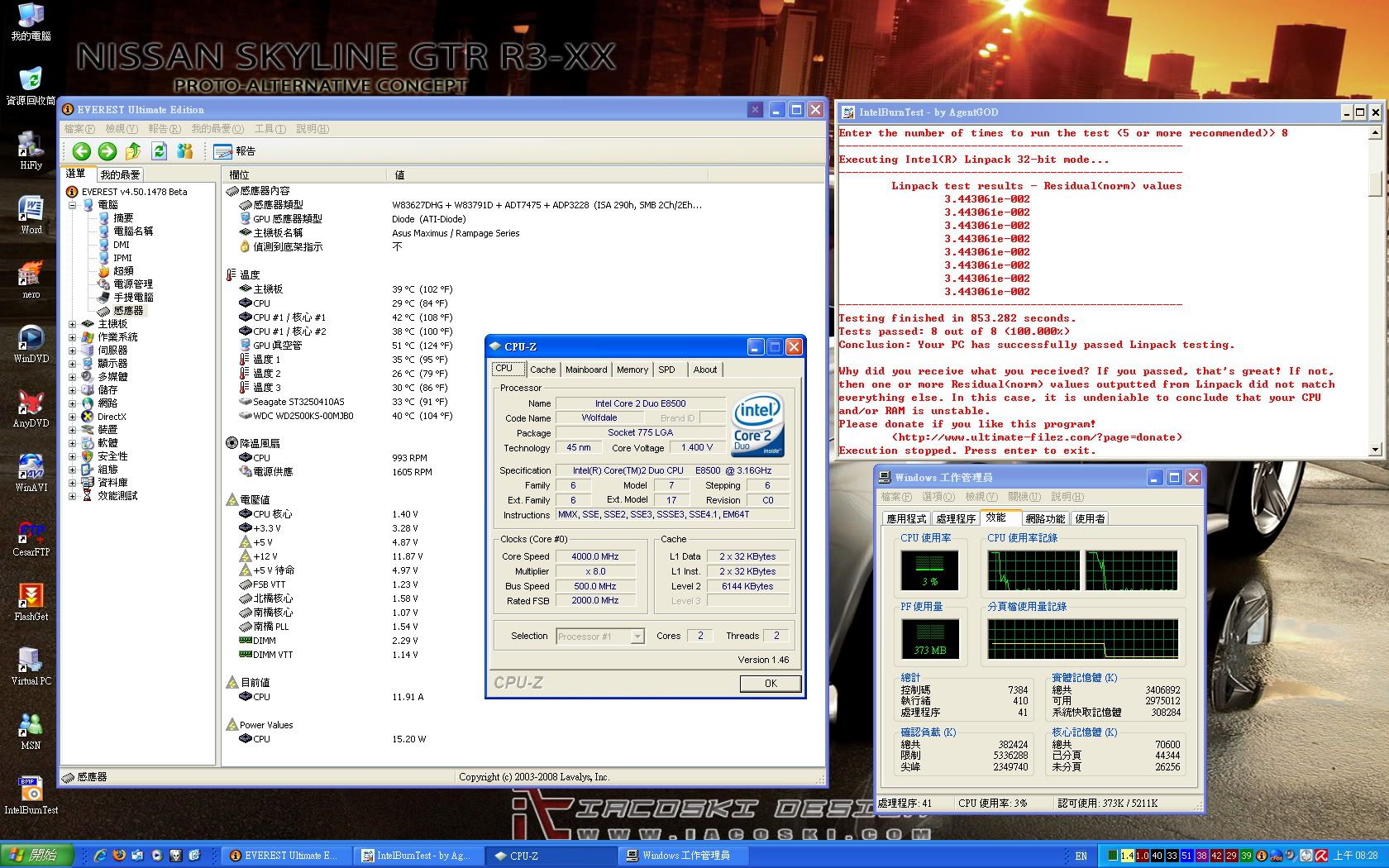The height and width of the screenshot is (868, 1389).
Task: Open the IntelBurnTest desktop shortcut
Action: point(31,795)
